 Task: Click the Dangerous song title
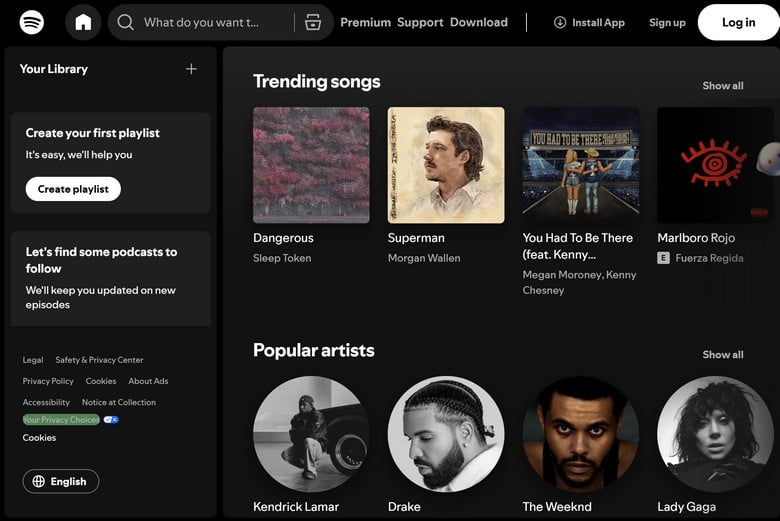(283, 238)
